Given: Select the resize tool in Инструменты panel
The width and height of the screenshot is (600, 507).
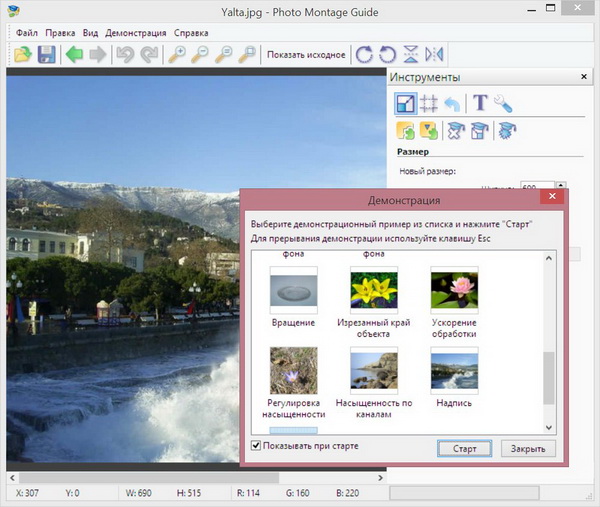Looking at the screenshot, I should (406, 103).
